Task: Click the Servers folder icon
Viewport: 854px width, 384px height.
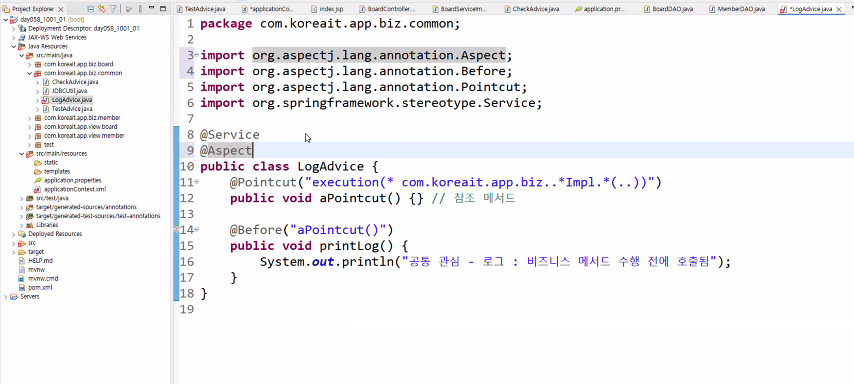Action: 14,297
